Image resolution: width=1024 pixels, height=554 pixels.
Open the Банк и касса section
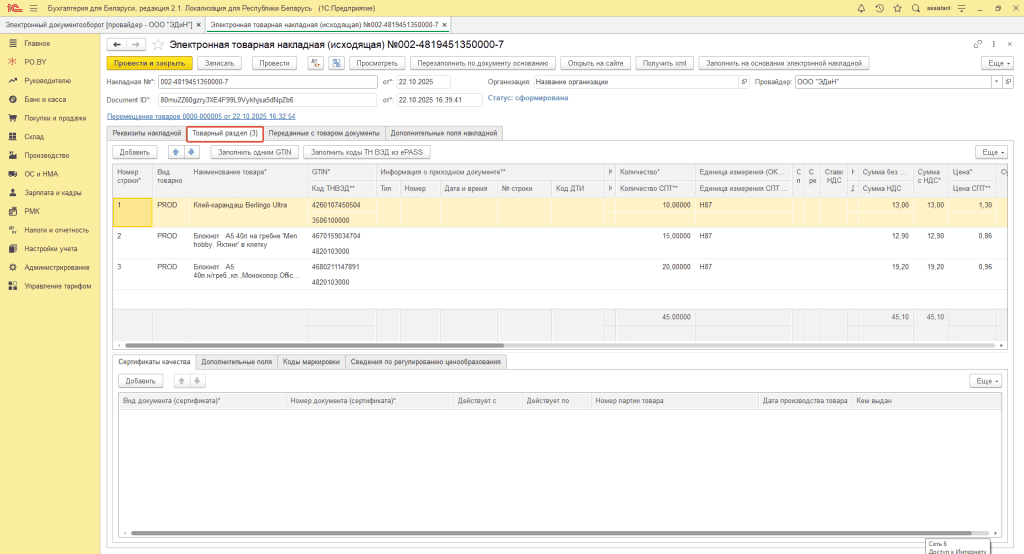(45, 100)
